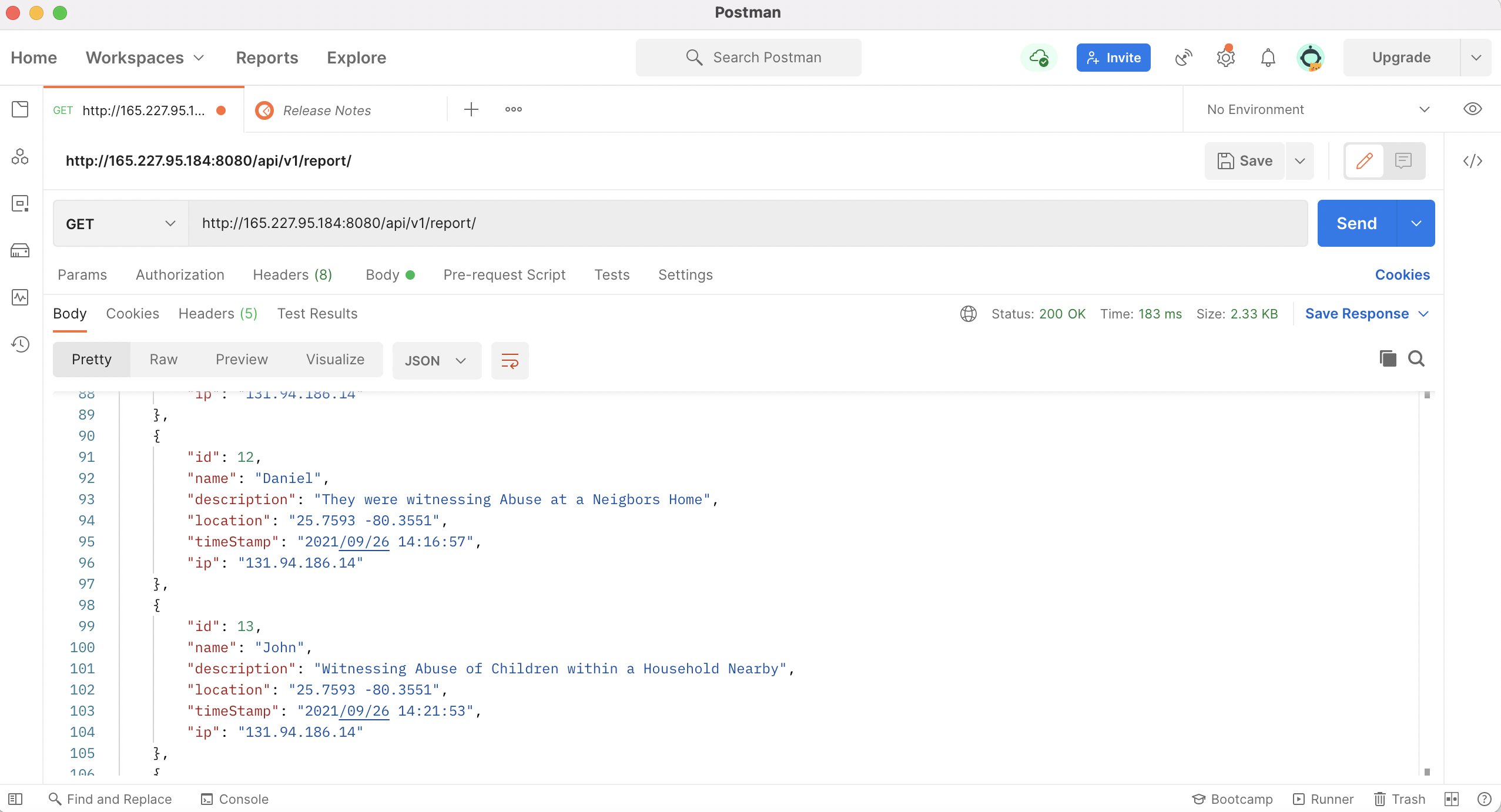
Task: Click the Cookies link
Action: click(x=1402, y=275)
